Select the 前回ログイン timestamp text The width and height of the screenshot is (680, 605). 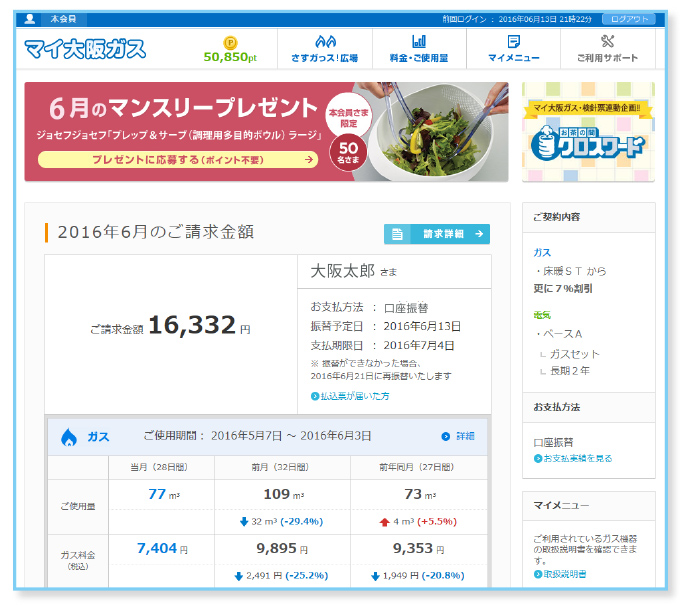[517, 19]
